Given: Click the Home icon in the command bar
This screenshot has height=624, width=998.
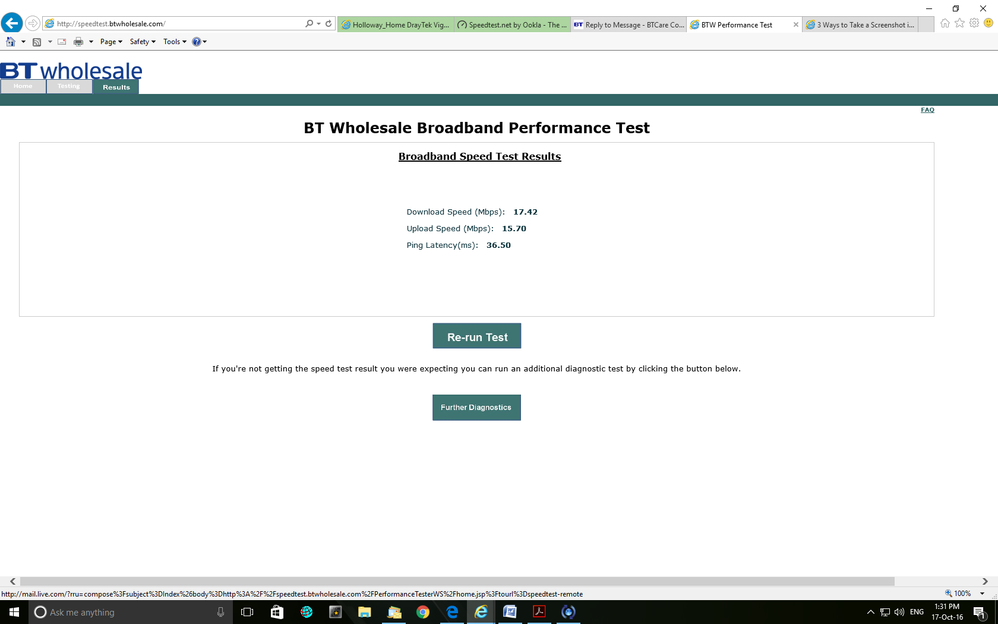Looking at the screenshot, I should (10, 41).
